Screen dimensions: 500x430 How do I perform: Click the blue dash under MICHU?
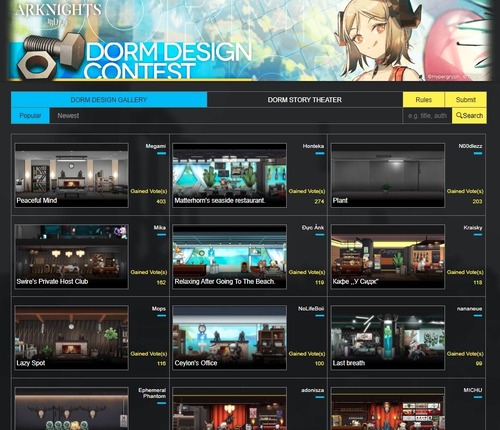[478, 397]
